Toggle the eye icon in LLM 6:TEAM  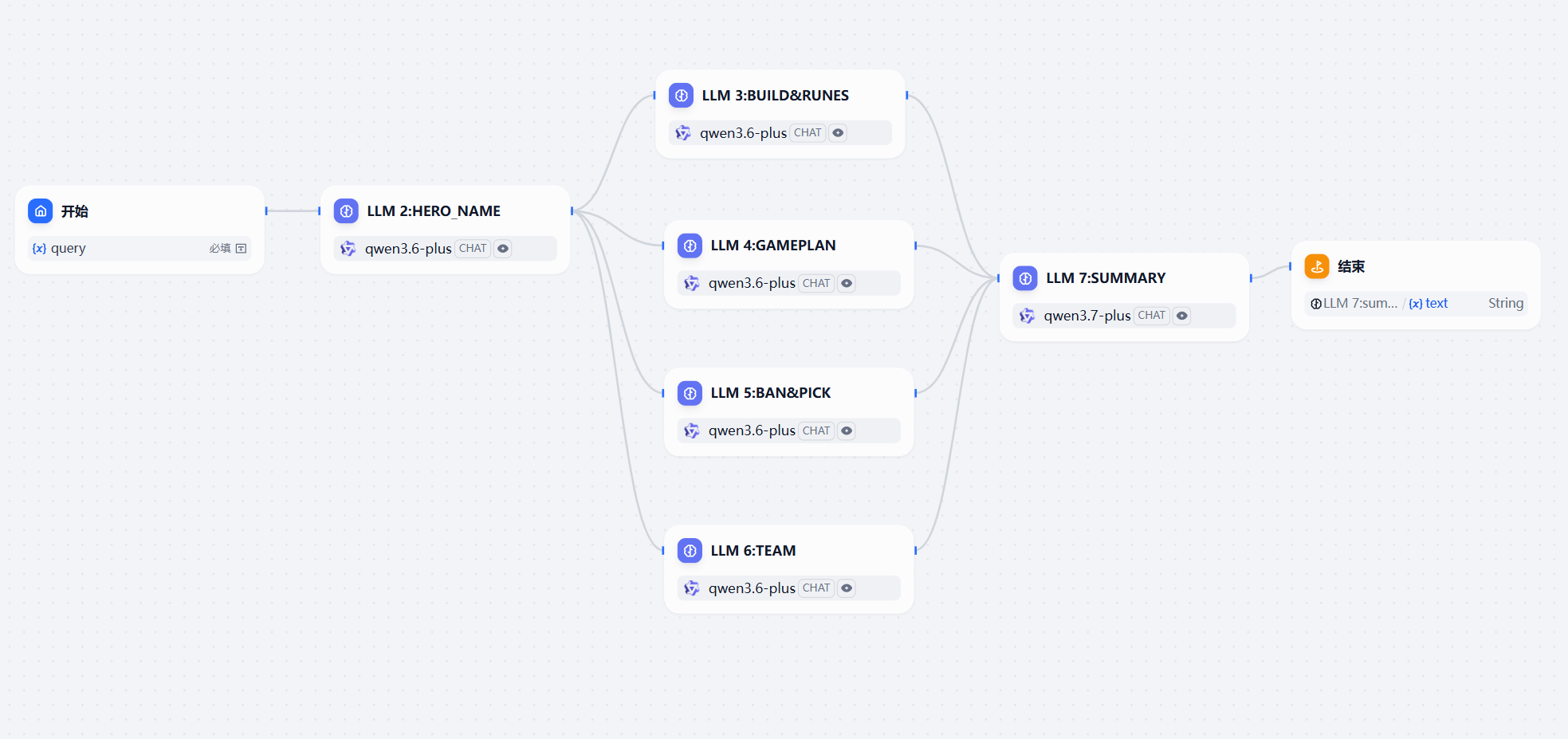847,588
